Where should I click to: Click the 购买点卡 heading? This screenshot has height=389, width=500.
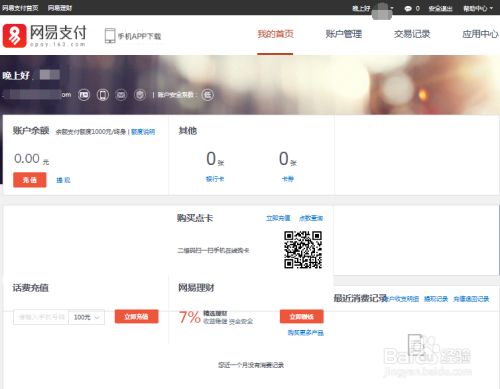coord(195,218)
